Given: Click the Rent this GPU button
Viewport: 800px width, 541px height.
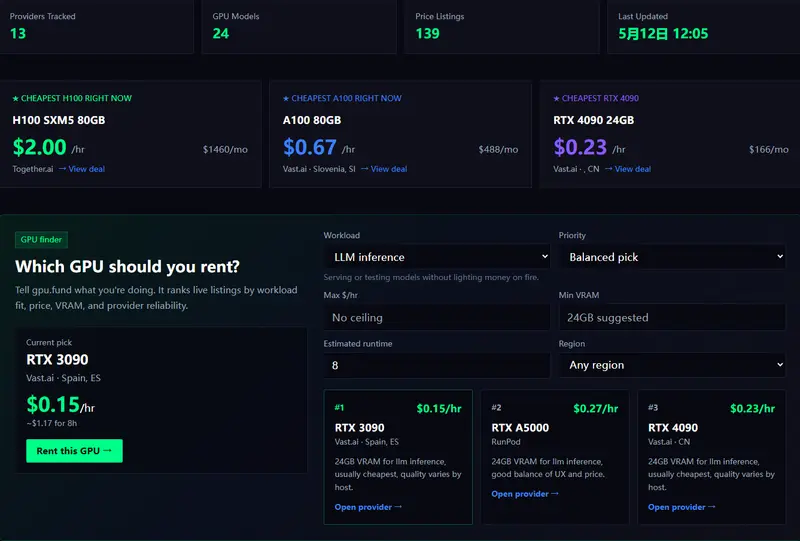Looking at the screenshot, I should [74, 451].
